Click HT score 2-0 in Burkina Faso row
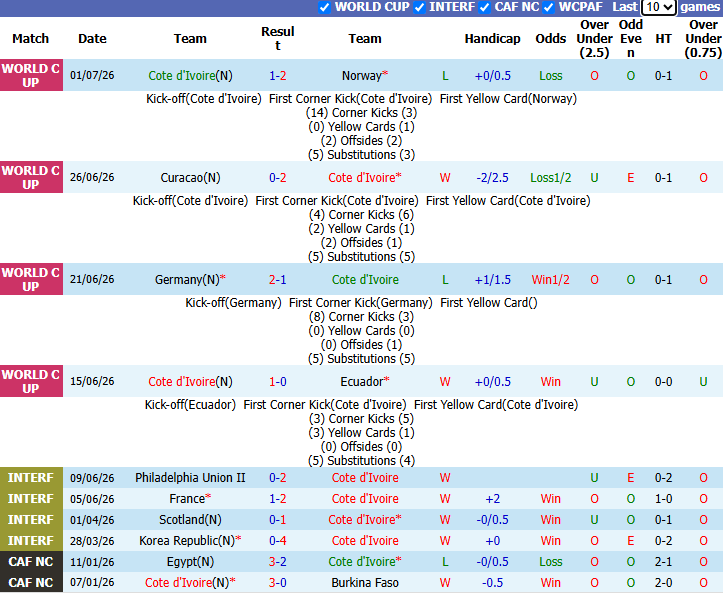This screenshot has width=723, height=593. (x=664, y=582)
